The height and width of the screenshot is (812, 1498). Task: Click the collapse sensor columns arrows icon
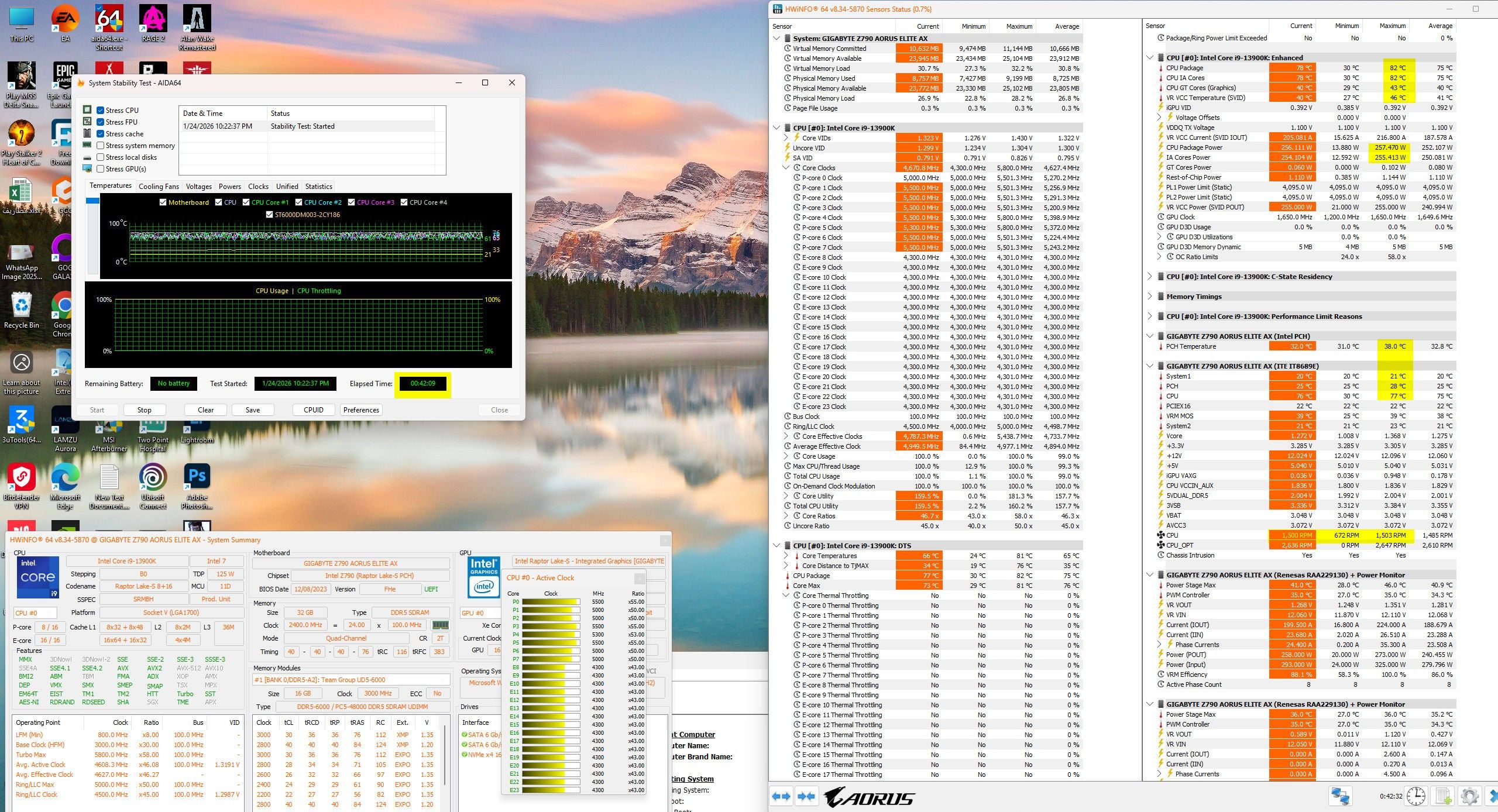806,796
